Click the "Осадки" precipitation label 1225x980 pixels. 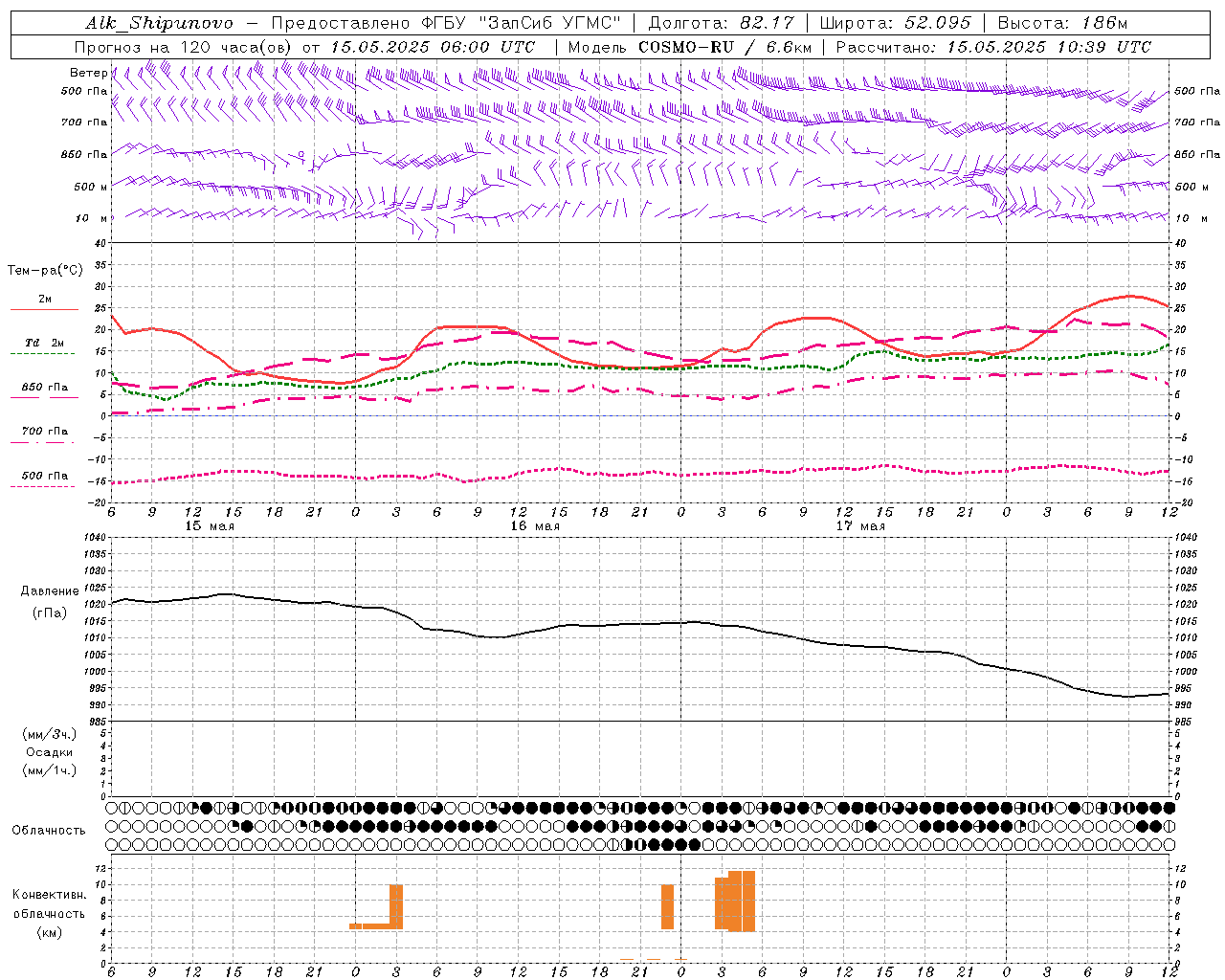pos(50,752)
